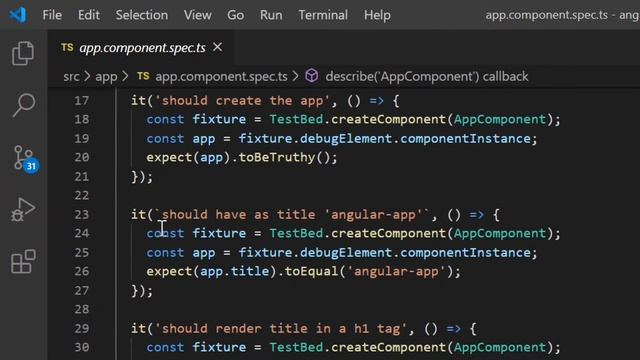Viewport: 640px width, 360px height.
Task: Click app.component.spec.ts in the breadcrumb
Action: click(x=221, y=76)
